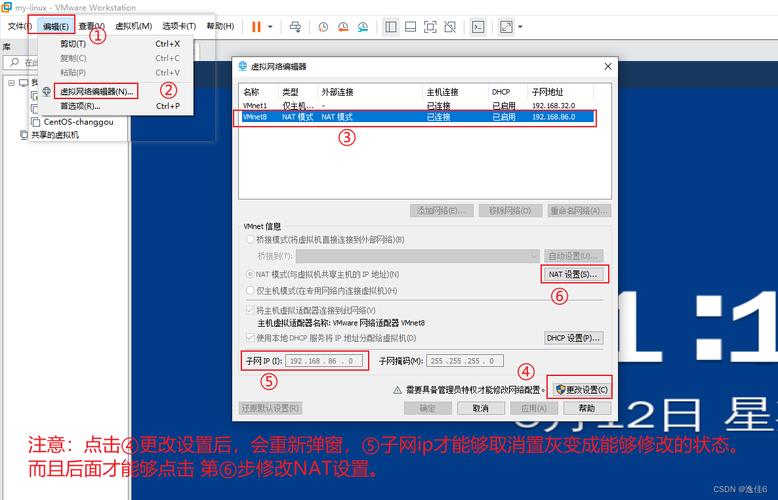Image resolution: width=778 pixels, height=500 pixels.
Task: Toggle 将主机虚拟适配器连接到此网络 checkbox
Action: click(x=251, y=310)
